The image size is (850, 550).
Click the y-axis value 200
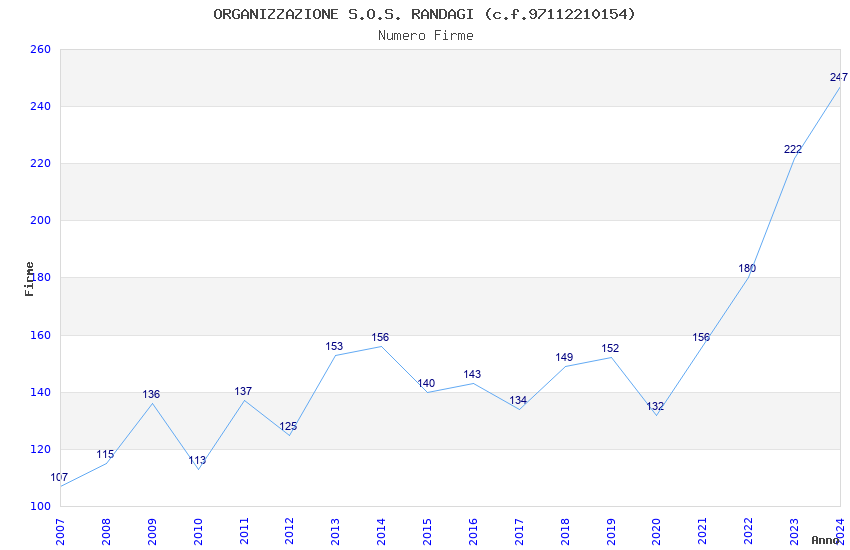(40, 220)
